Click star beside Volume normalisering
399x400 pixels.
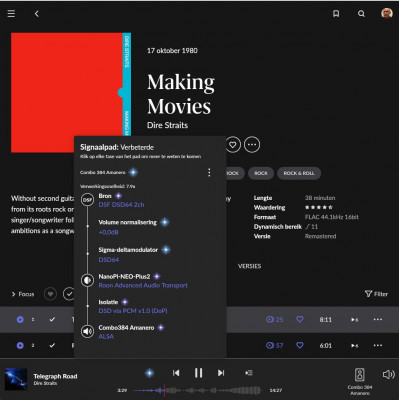[165, 222]
